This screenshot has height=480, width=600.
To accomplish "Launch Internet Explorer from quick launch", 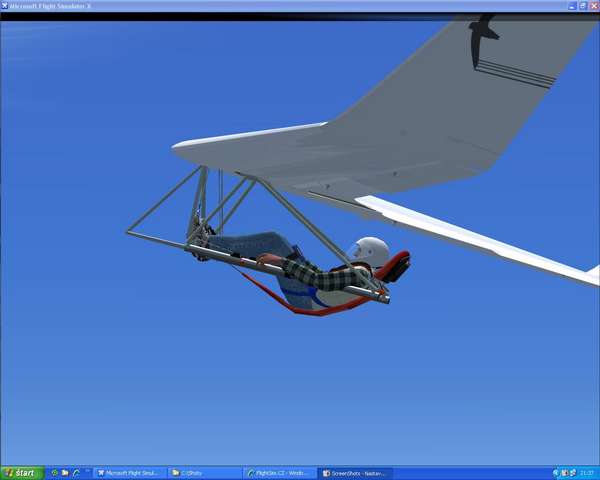I will (76, 473).
